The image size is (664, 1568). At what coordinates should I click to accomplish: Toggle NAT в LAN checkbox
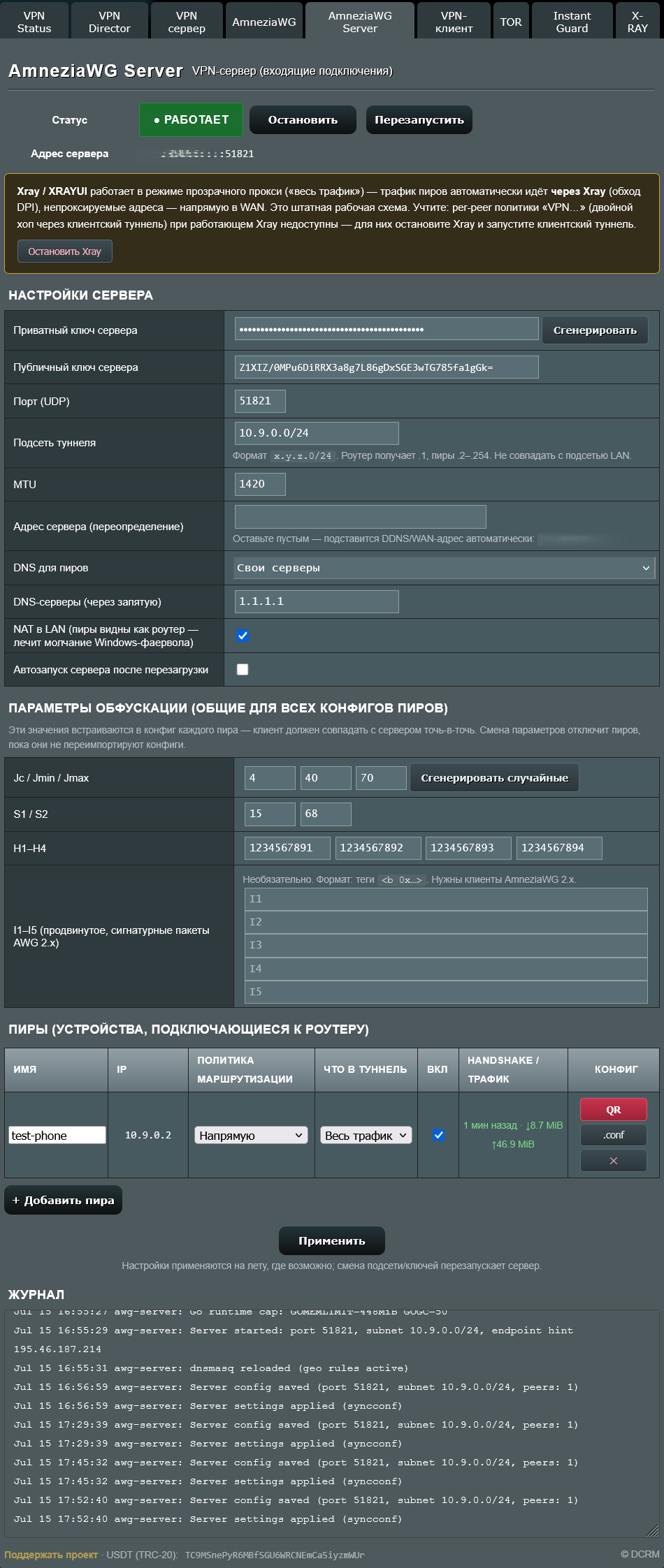point(243,636)
